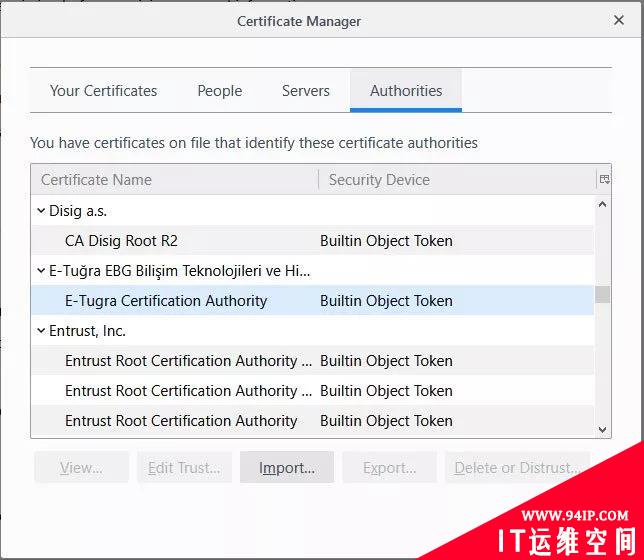This screenshot has width=644, height=560.
Task: Select the last Entrust Root Certification Authority row
Action: (x=313, y=421)
